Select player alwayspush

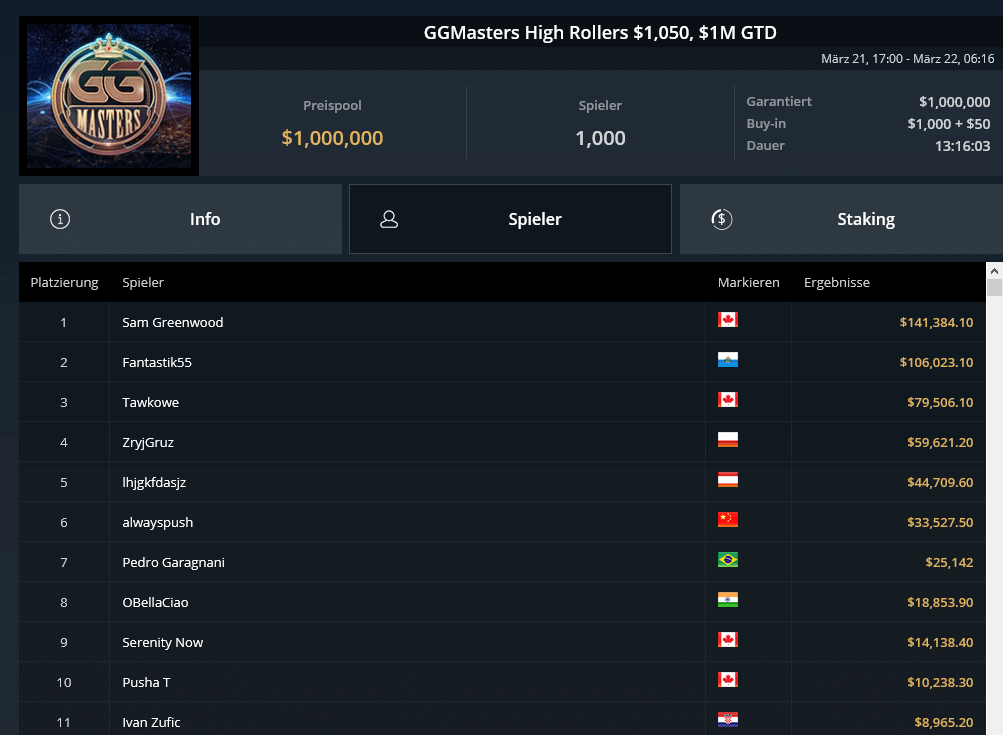(x=157, y=522)
